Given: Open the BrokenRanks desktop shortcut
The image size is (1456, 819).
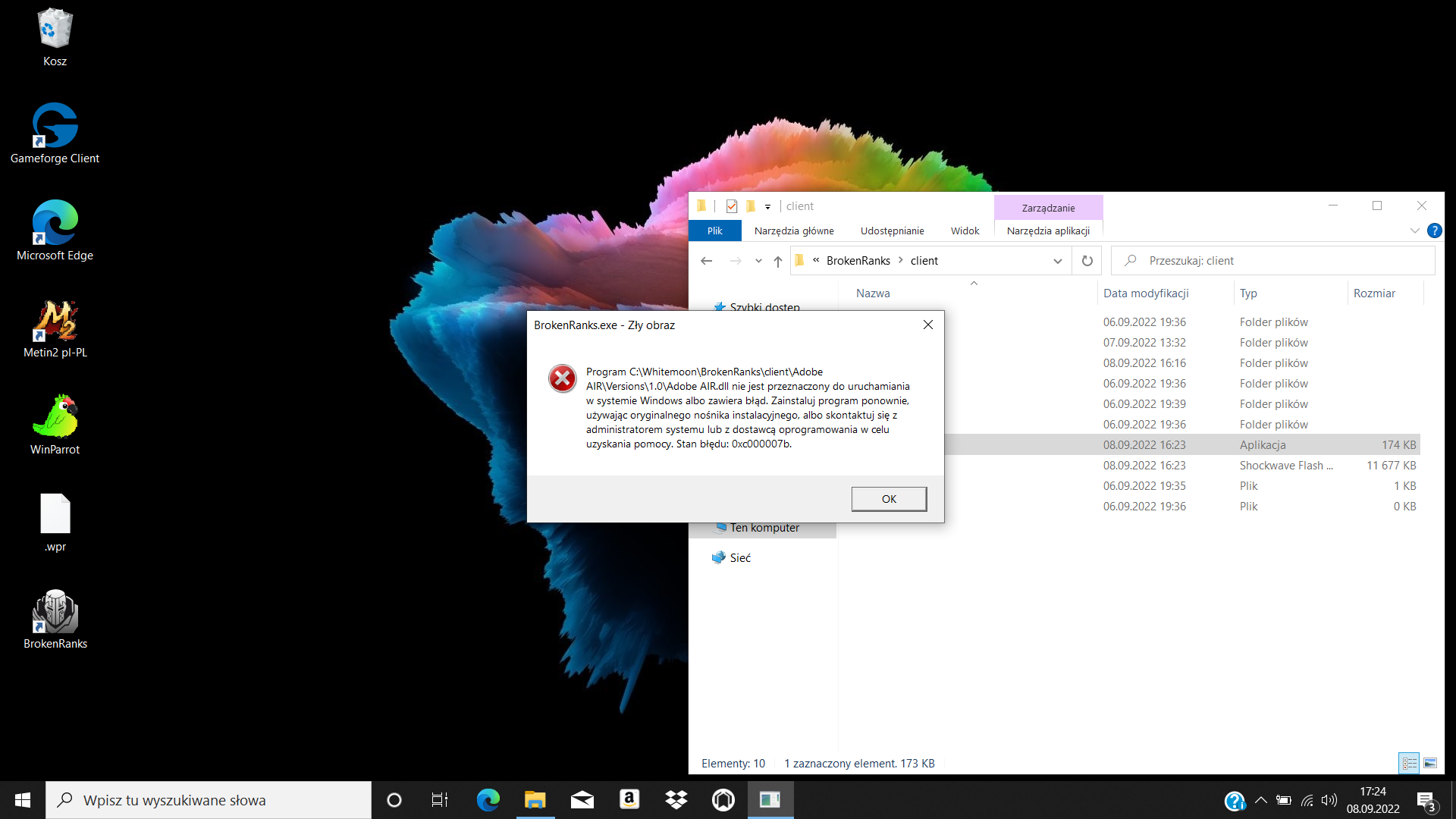Looking at the screenshot, I should [55, 619].
